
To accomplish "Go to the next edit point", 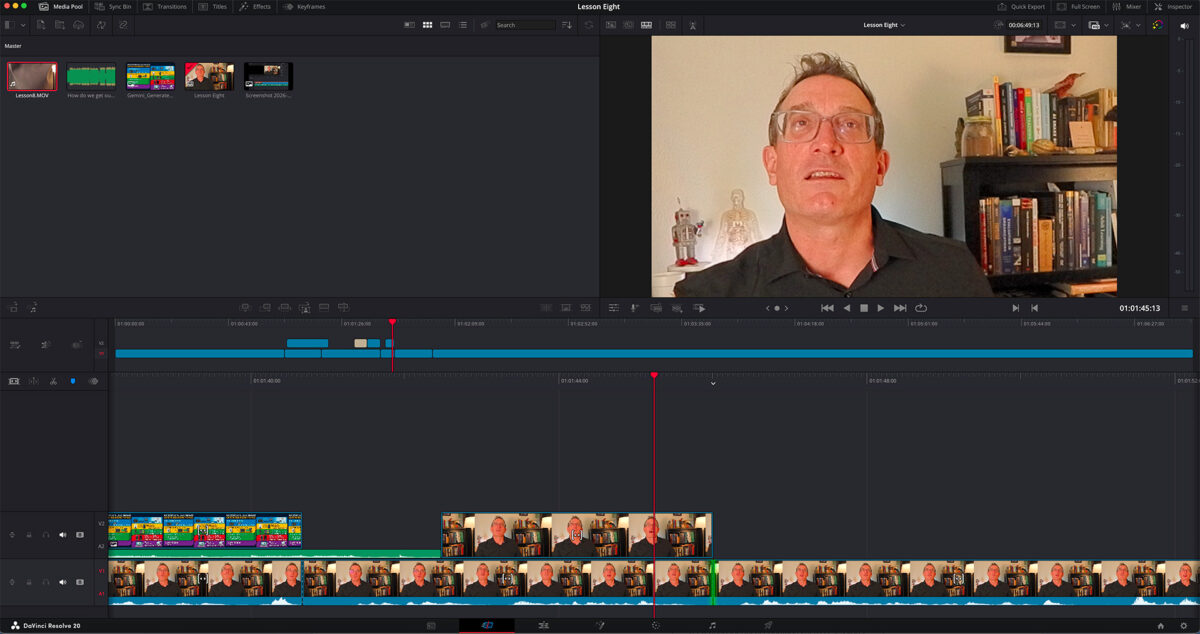I will tap(1016, 308).
